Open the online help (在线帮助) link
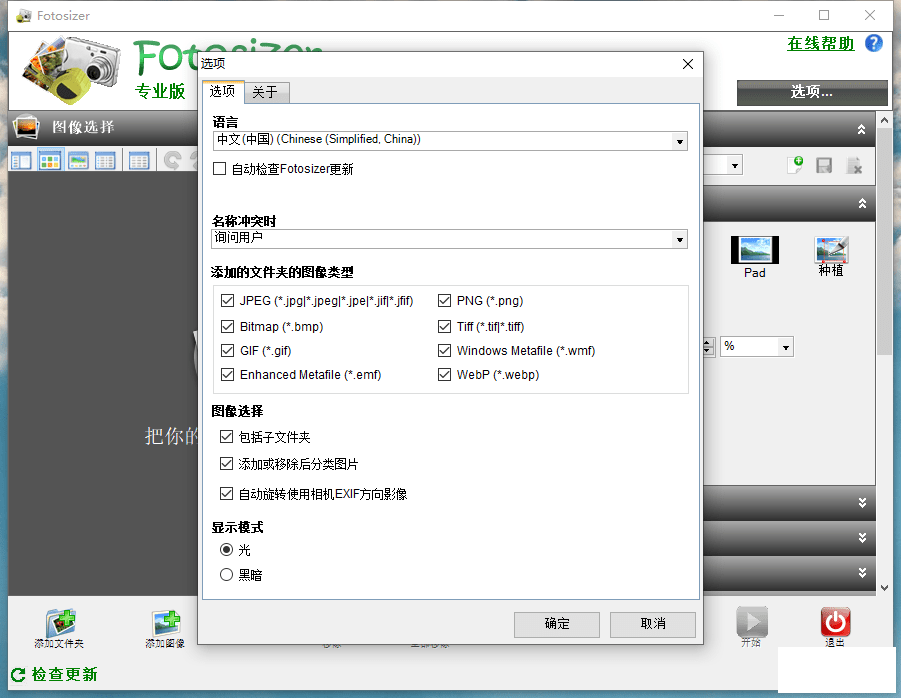The image size is (901, 698). coord(821,44)
